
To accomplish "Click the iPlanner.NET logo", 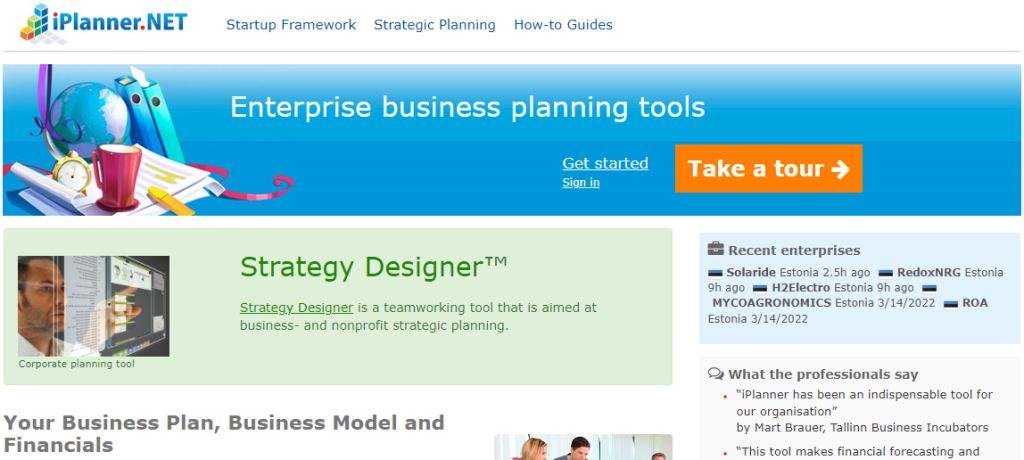I will coord(103,24).
